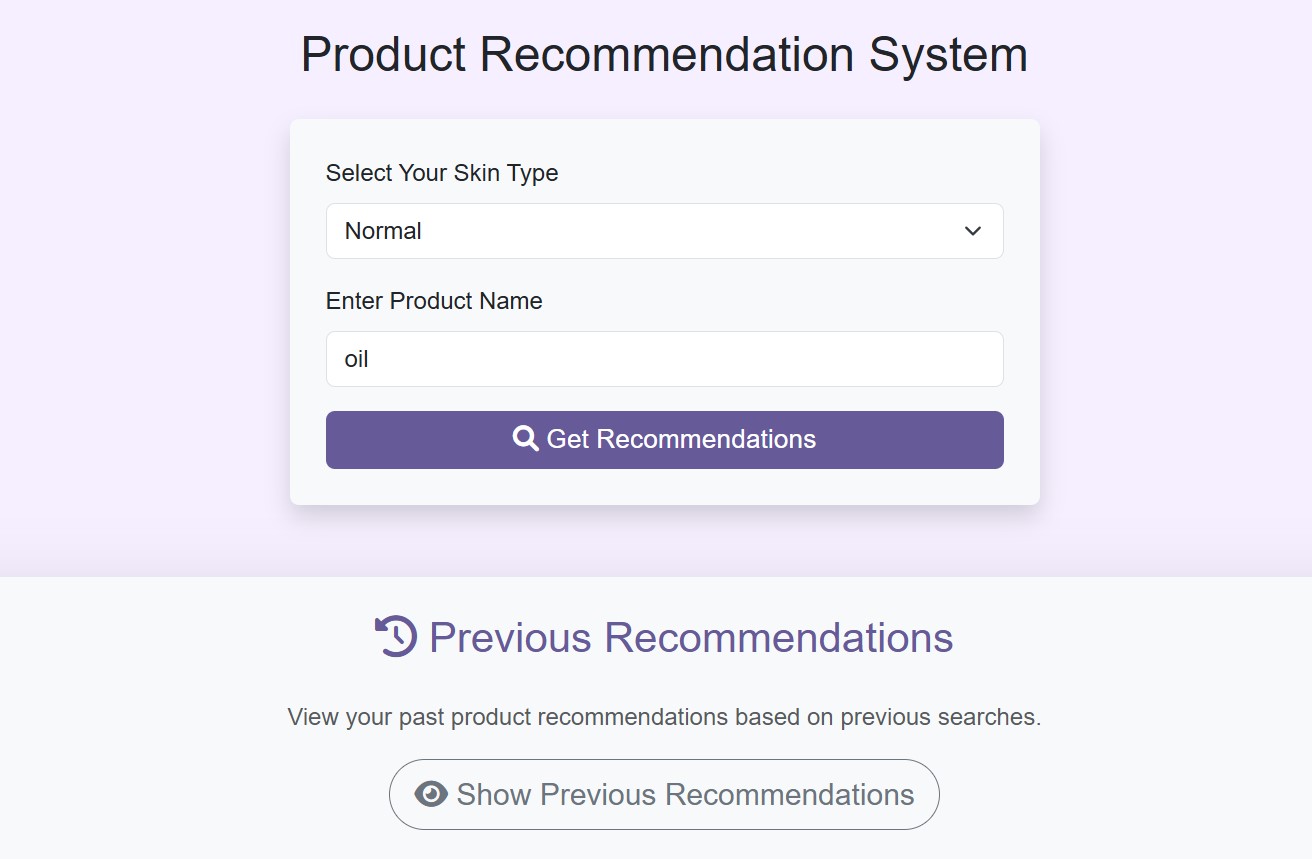Click the word Previous in section heading

510,637
